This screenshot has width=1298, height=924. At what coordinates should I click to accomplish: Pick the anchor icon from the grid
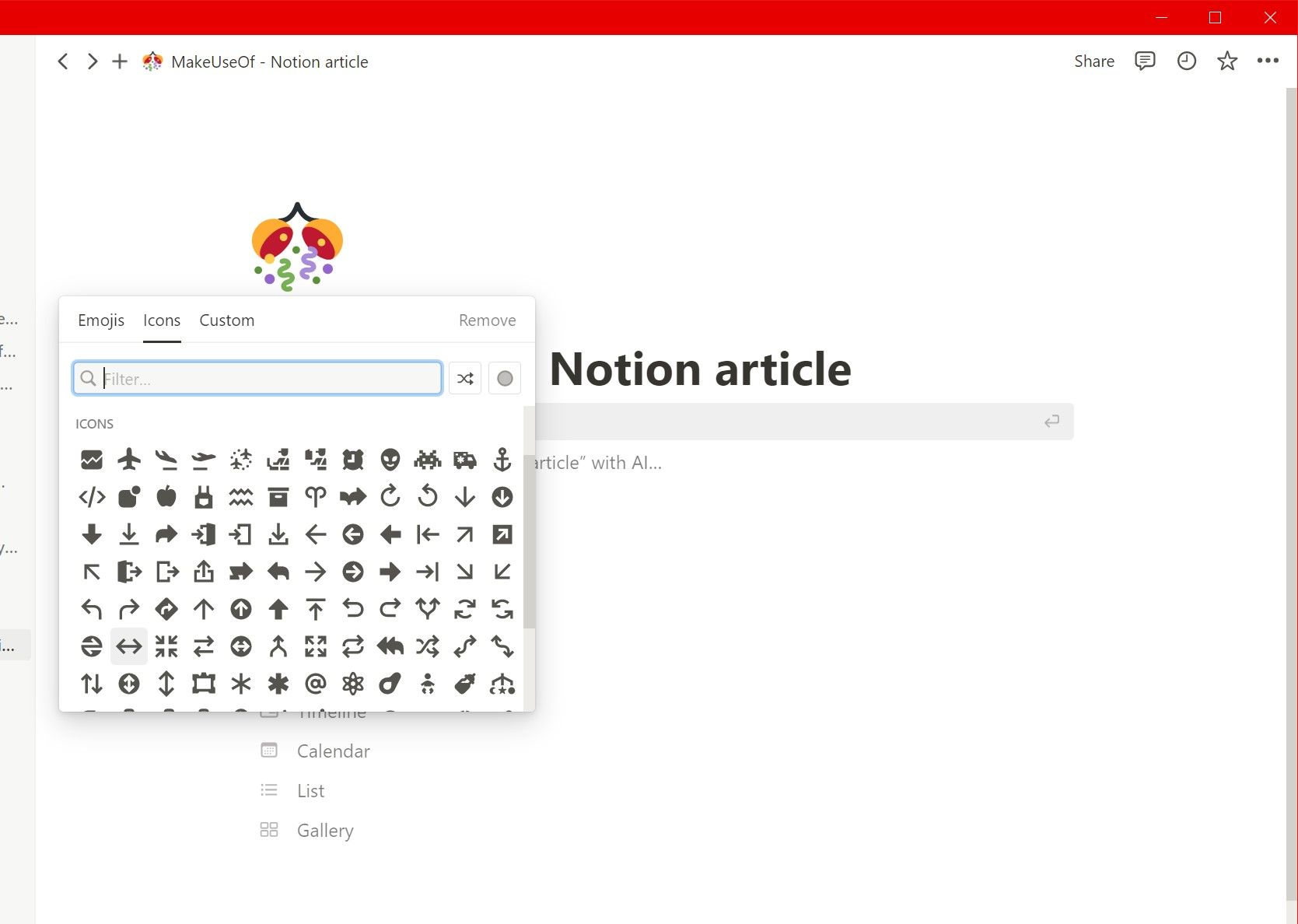click(x=502, y=460)
